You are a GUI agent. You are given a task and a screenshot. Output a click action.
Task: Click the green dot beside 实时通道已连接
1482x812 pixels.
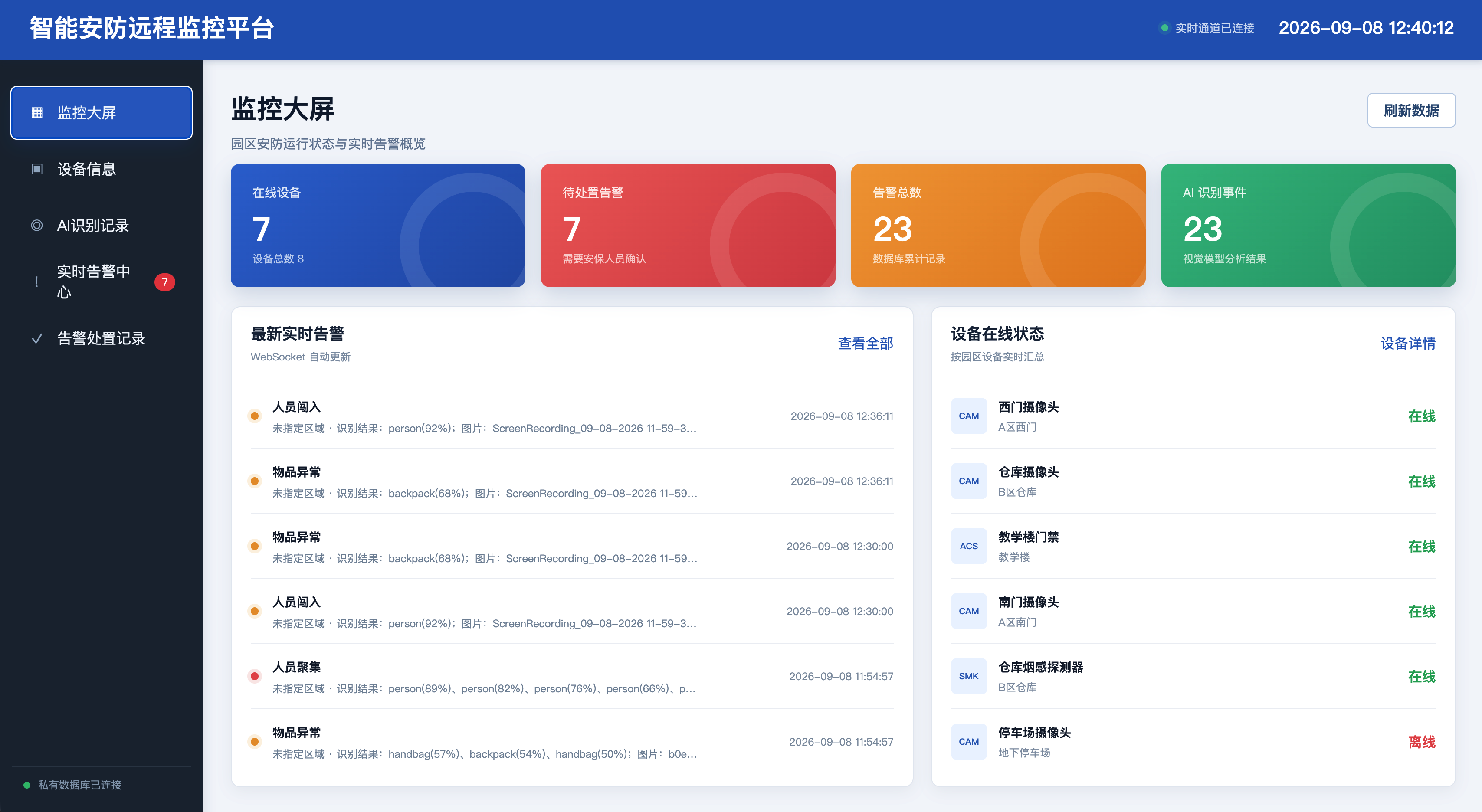1164,28
